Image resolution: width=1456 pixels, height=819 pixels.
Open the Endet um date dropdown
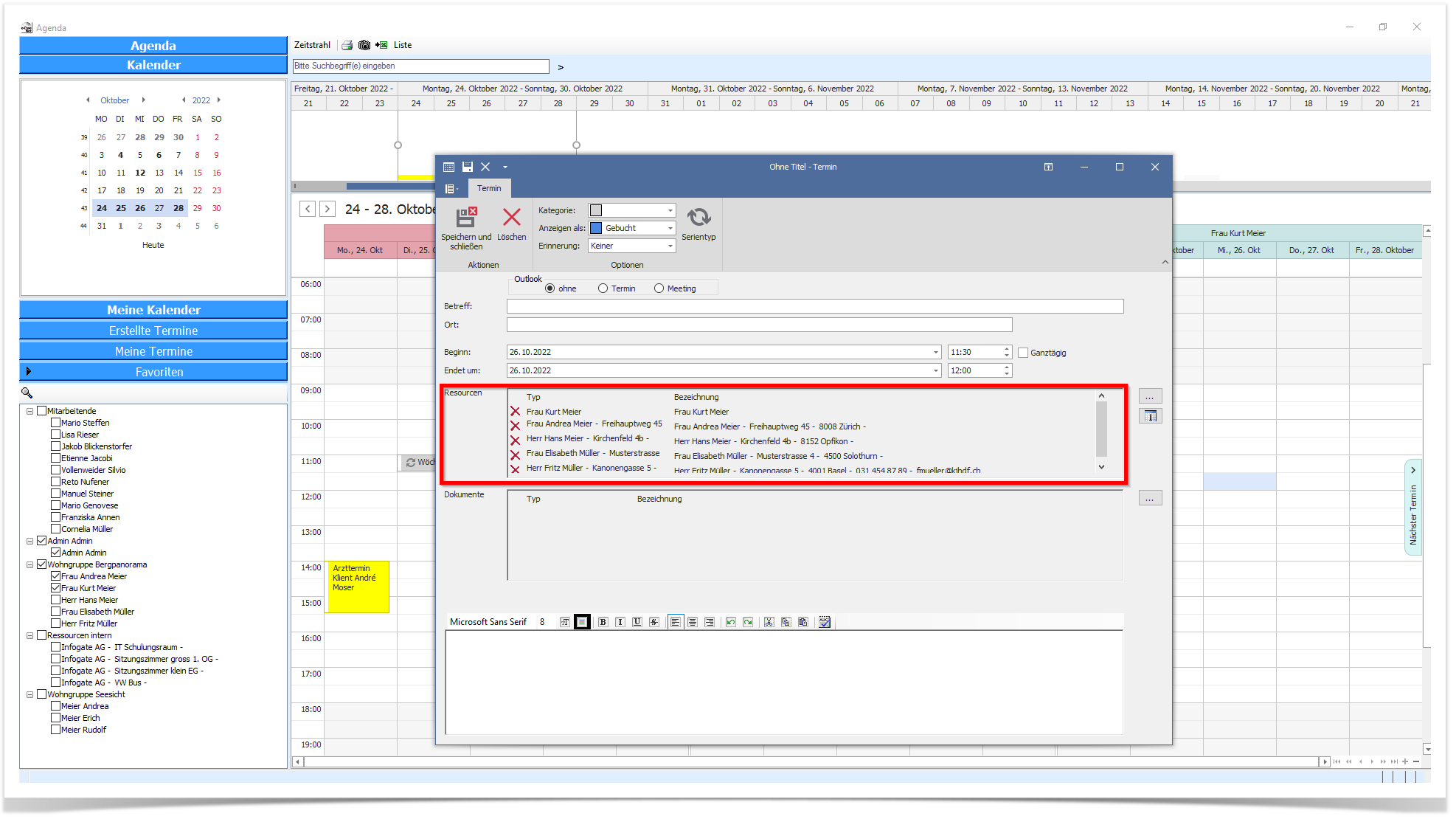(935, 370)
